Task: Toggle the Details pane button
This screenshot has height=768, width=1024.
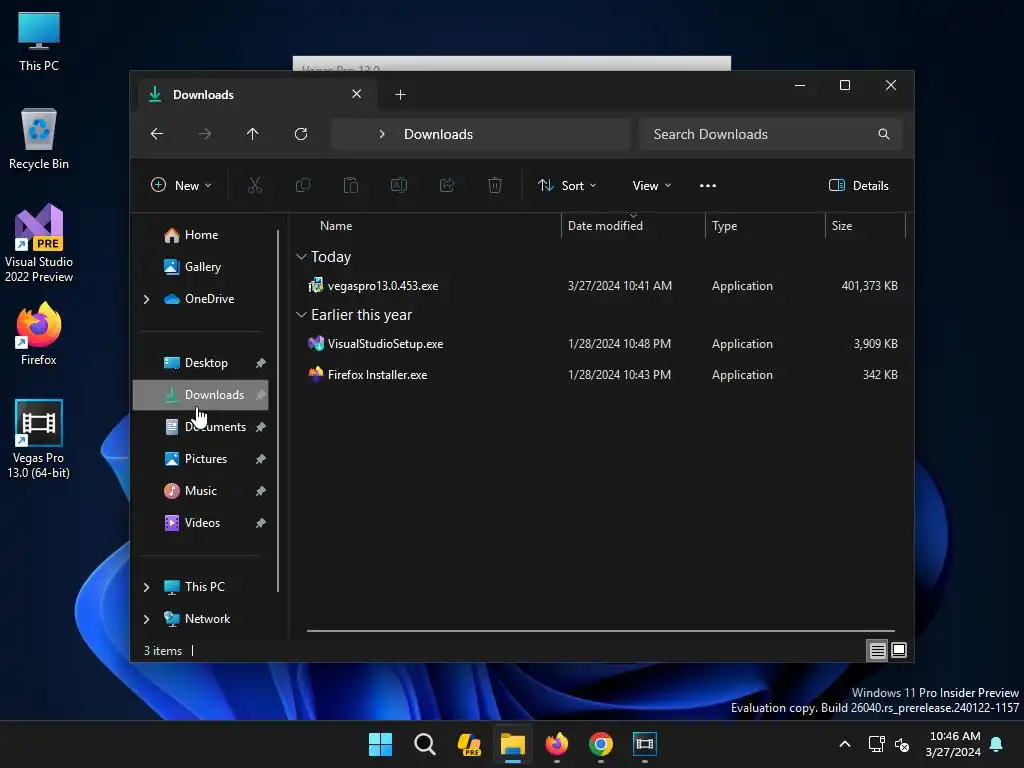Action: pos(859,185)
